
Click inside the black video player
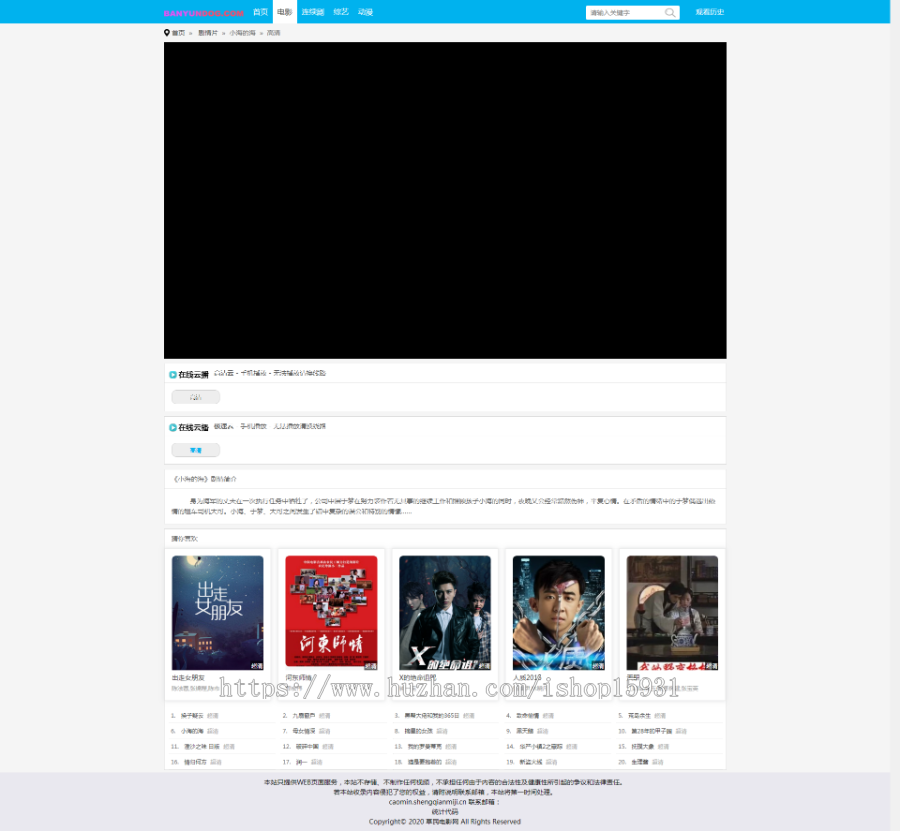445,200
